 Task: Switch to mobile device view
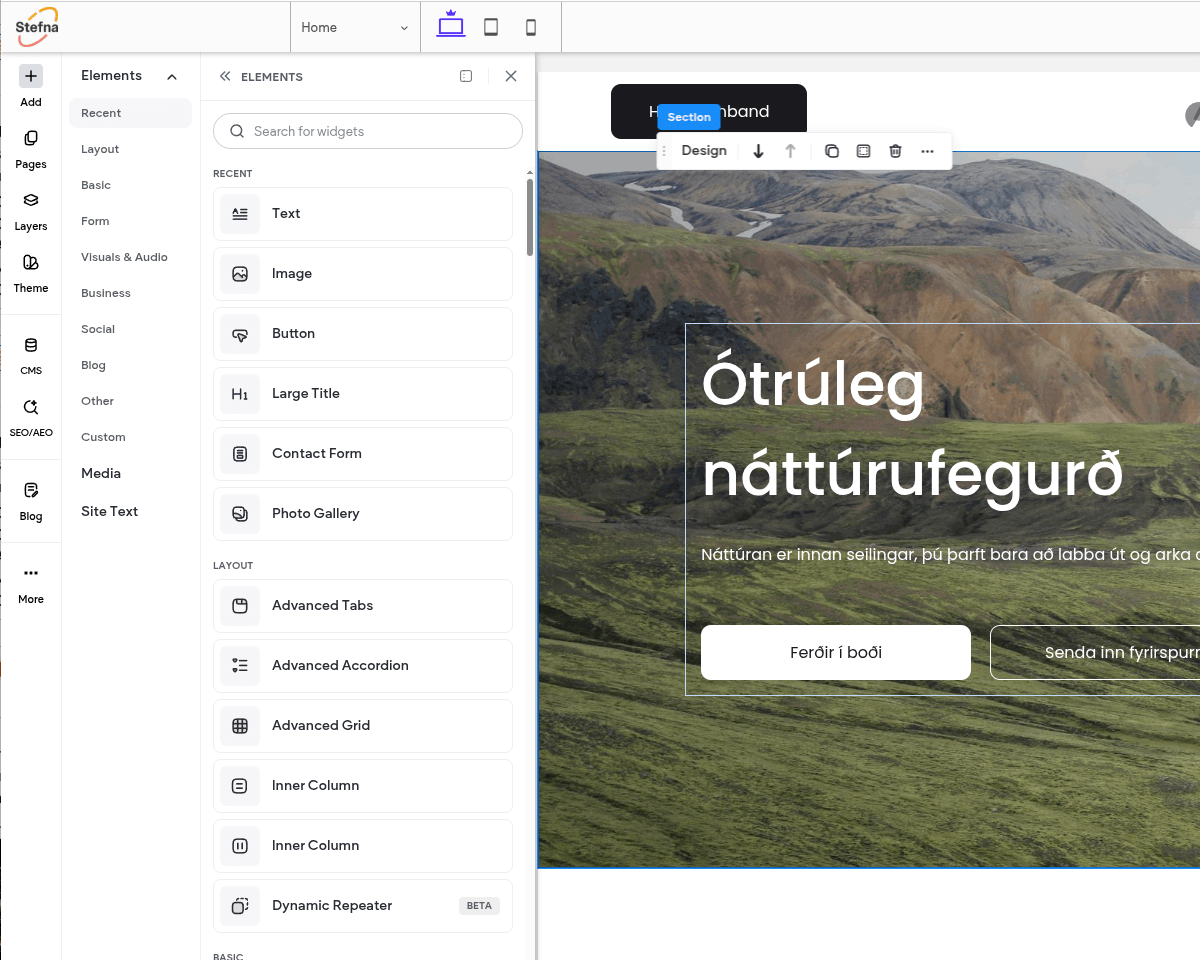click(x=531, y=27)
